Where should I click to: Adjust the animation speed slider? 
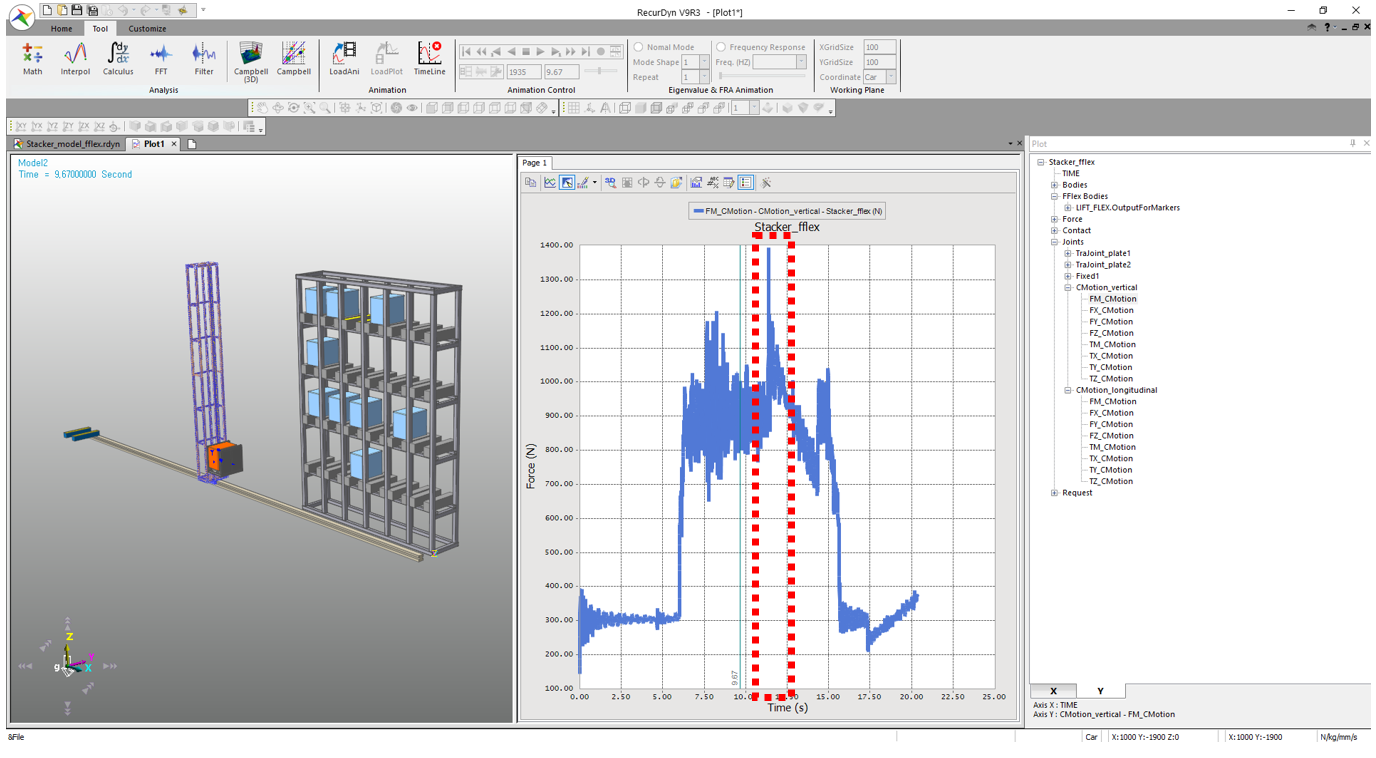point(600,72)
